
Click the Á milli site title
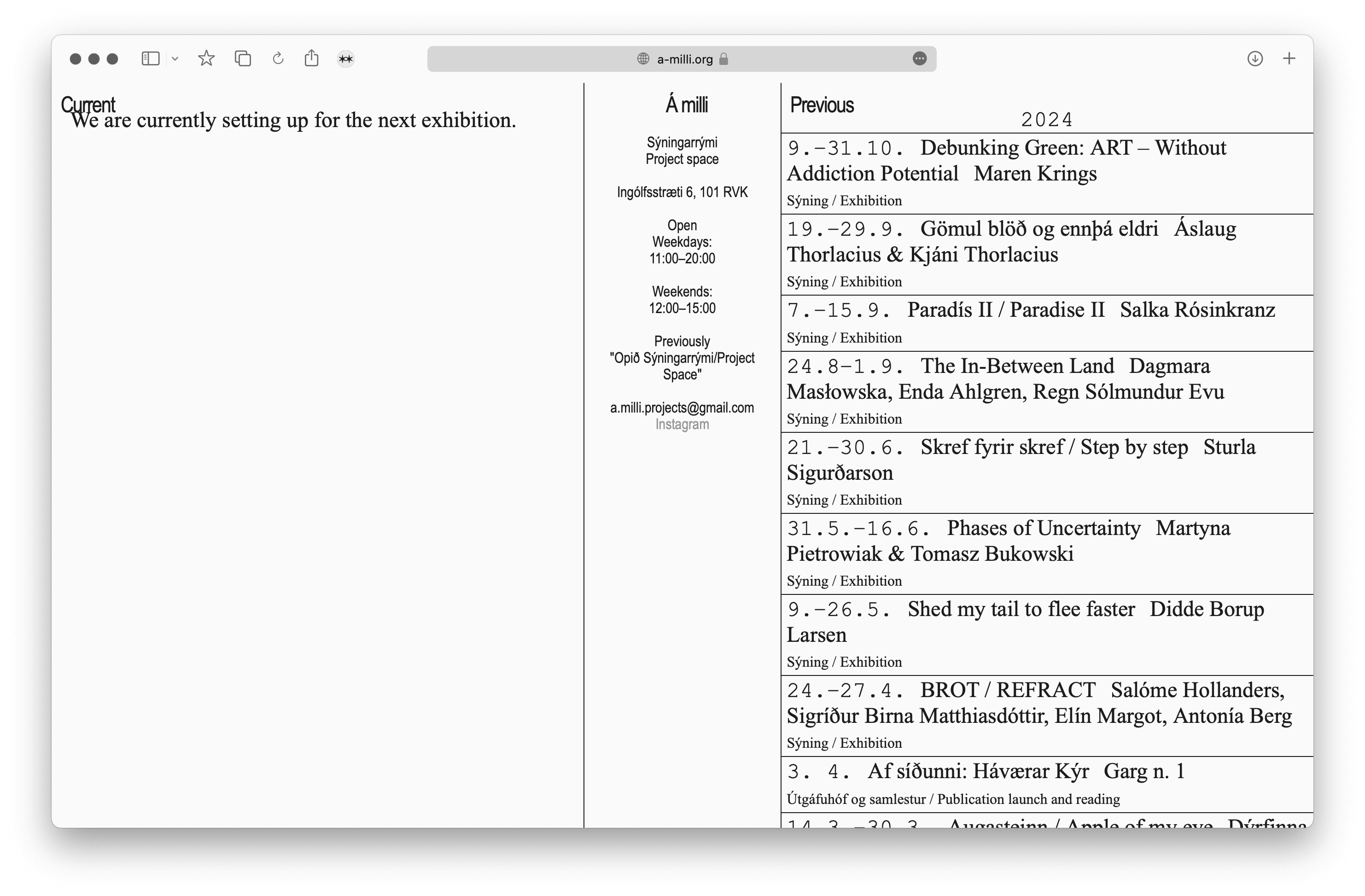click(x=687, y=105)
